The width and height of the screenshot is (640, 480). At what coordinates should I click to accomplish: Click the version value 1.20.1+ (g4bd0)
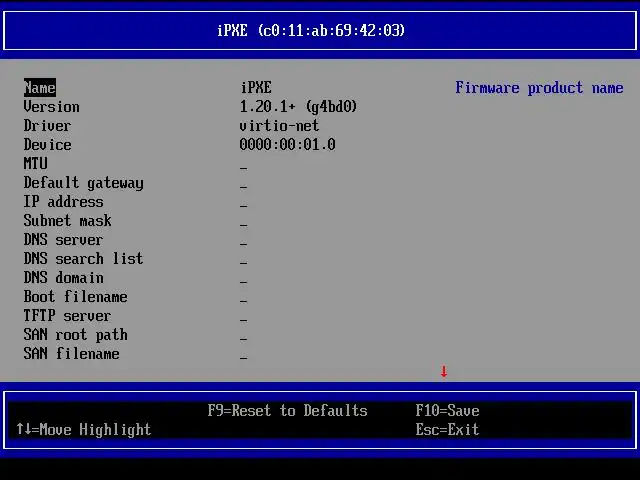click(298, 107)
